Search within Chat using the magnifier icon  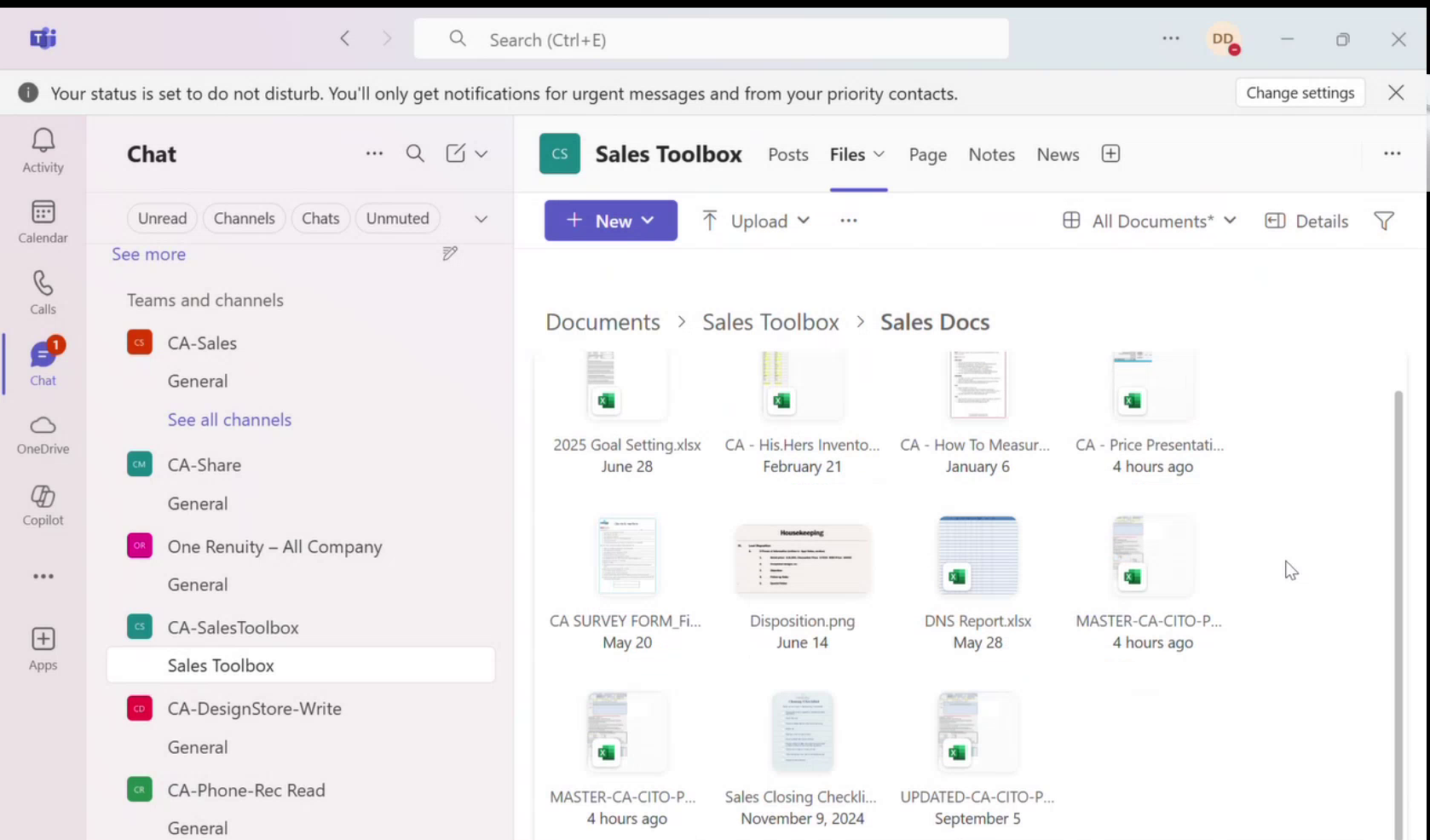point(415,153)
